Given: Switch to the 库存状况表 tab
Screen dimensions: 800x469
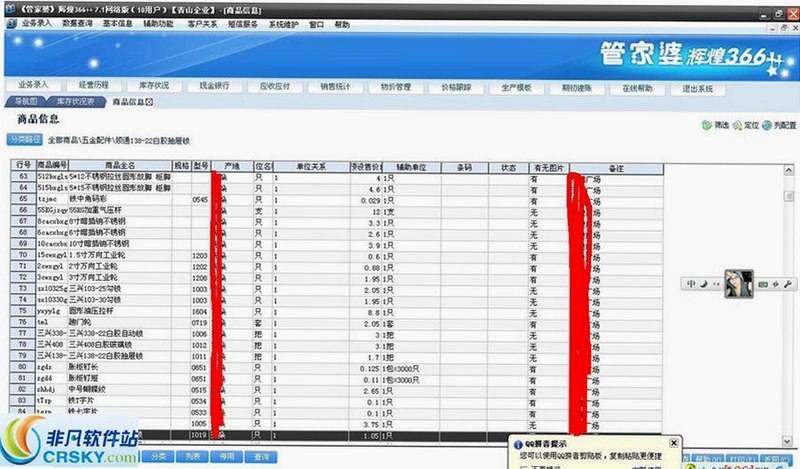Looking at the screenshot, I should click(x=76, y=102).
